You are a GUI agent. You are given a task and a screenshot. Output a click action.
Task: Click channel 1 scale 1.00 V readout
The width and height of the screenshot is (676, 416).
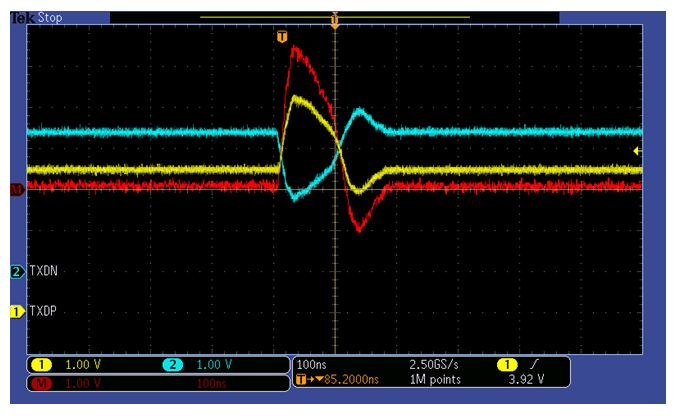pos(83,365)
